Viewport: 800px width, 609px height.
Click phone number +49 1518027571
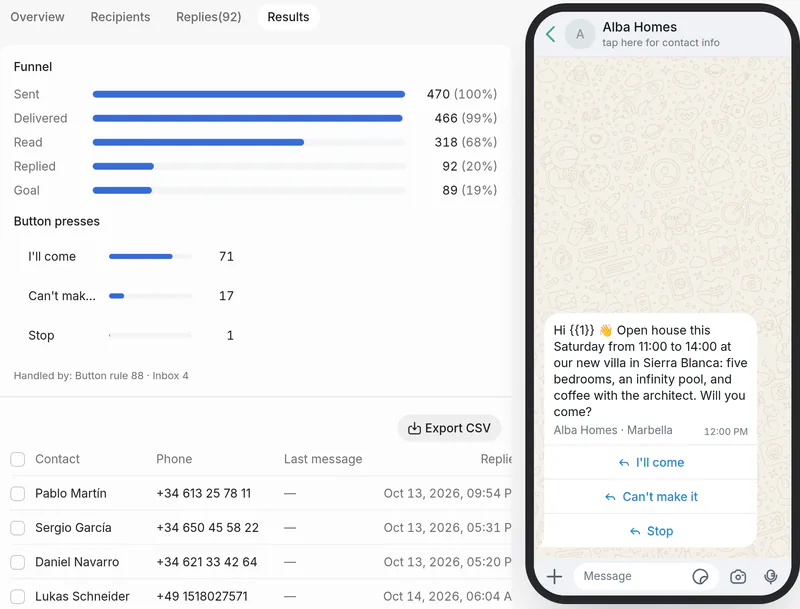[202, 596]
